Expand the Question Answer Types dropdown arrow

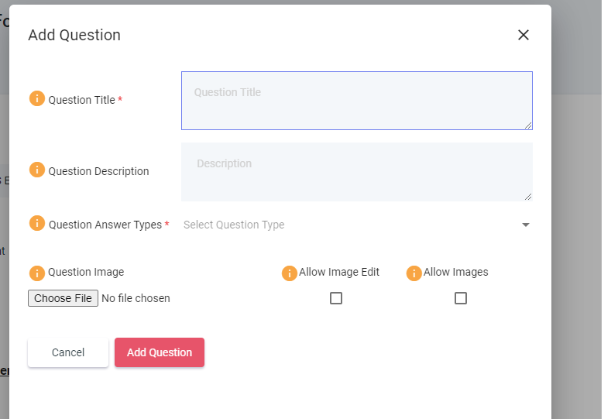(x=526, y=225)
